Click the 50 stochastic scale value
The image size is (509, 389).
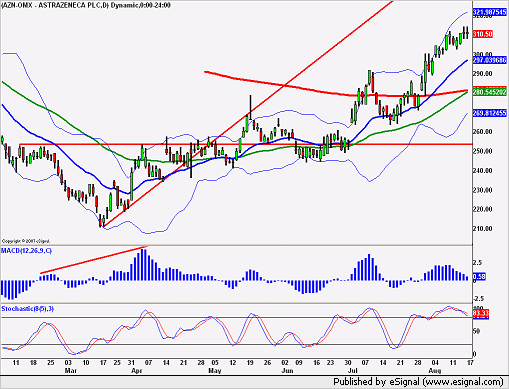point(477,331)
